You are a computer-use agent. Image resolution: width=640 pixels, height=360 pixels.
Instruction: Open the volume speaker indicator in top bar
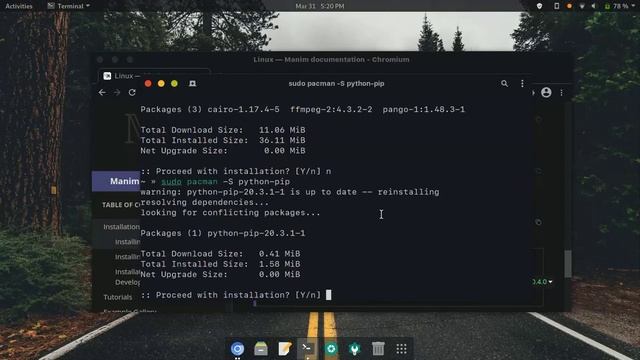pos(594,6)
